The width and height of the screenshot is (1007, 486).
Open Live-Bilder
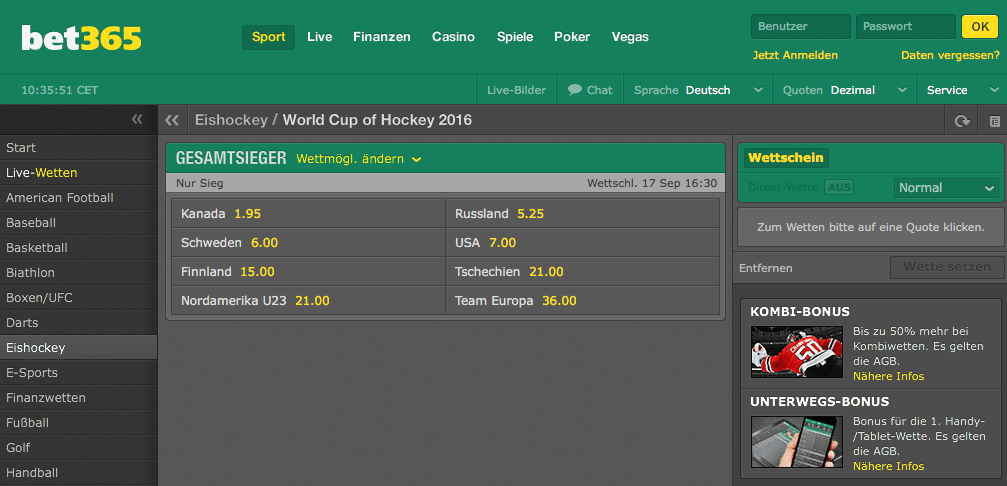[516, 90]
